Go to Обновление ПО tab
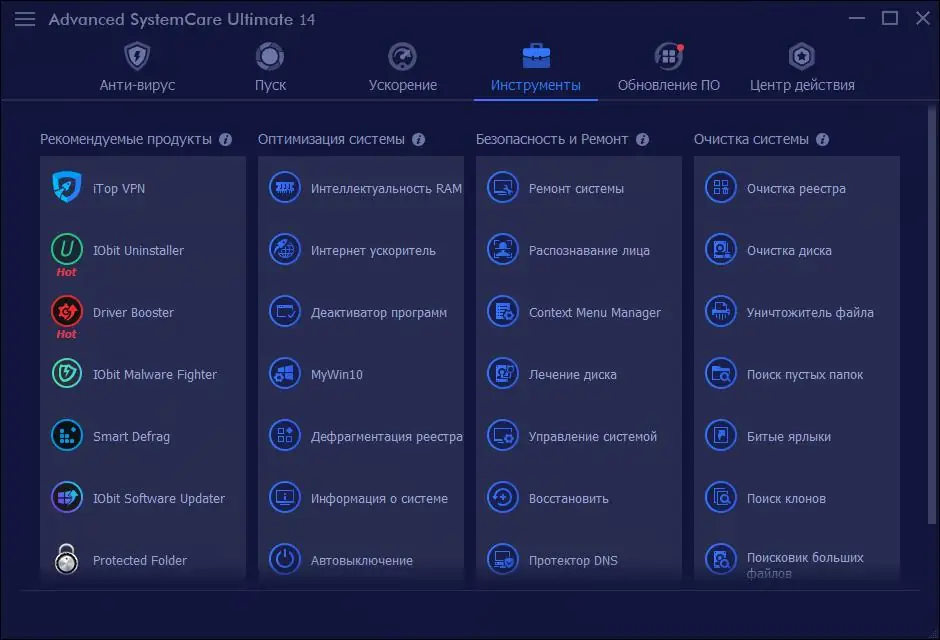The image size is (940, 640). pos(668,67)
